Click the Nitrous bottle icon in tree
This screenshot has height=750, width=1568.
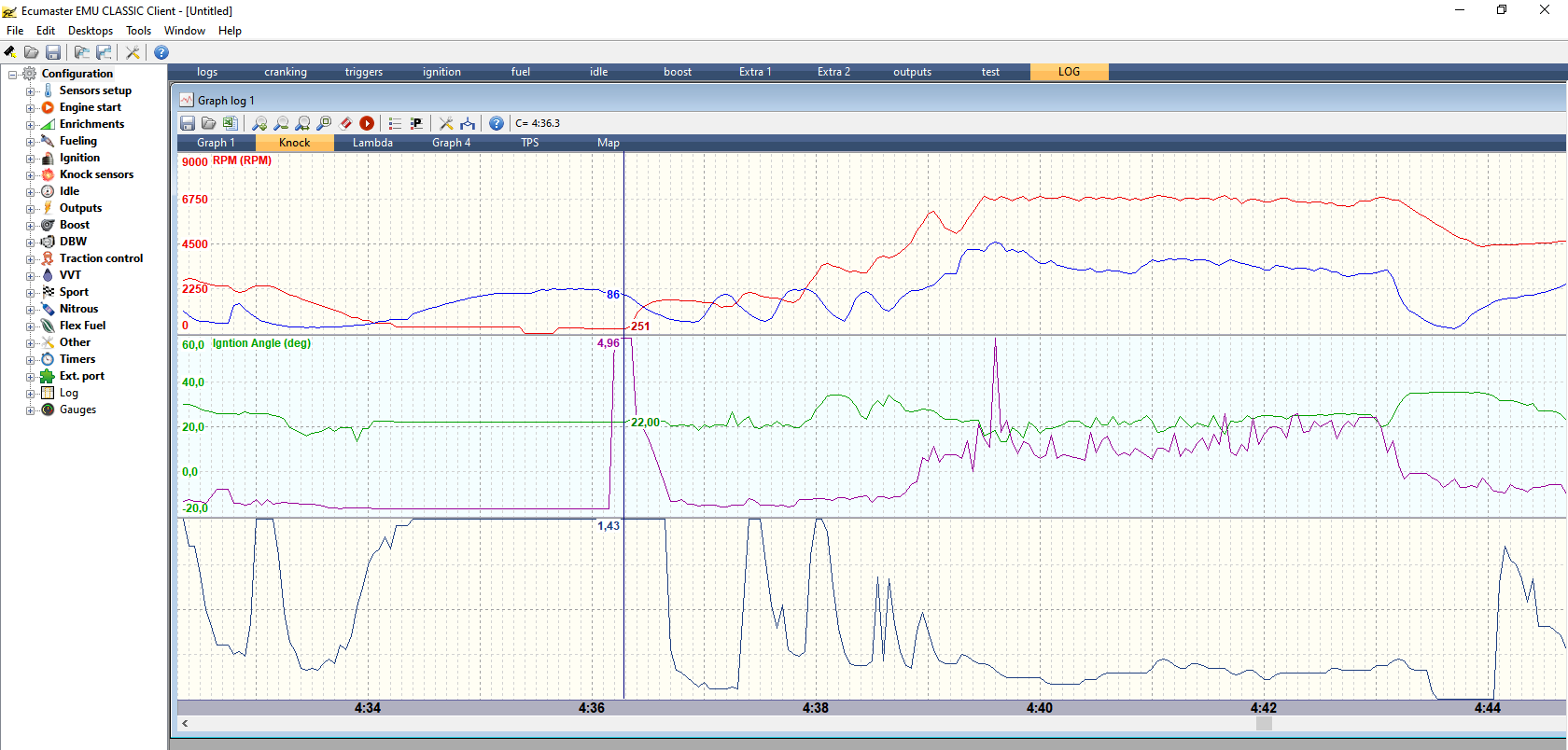click(x=48, y=309)
